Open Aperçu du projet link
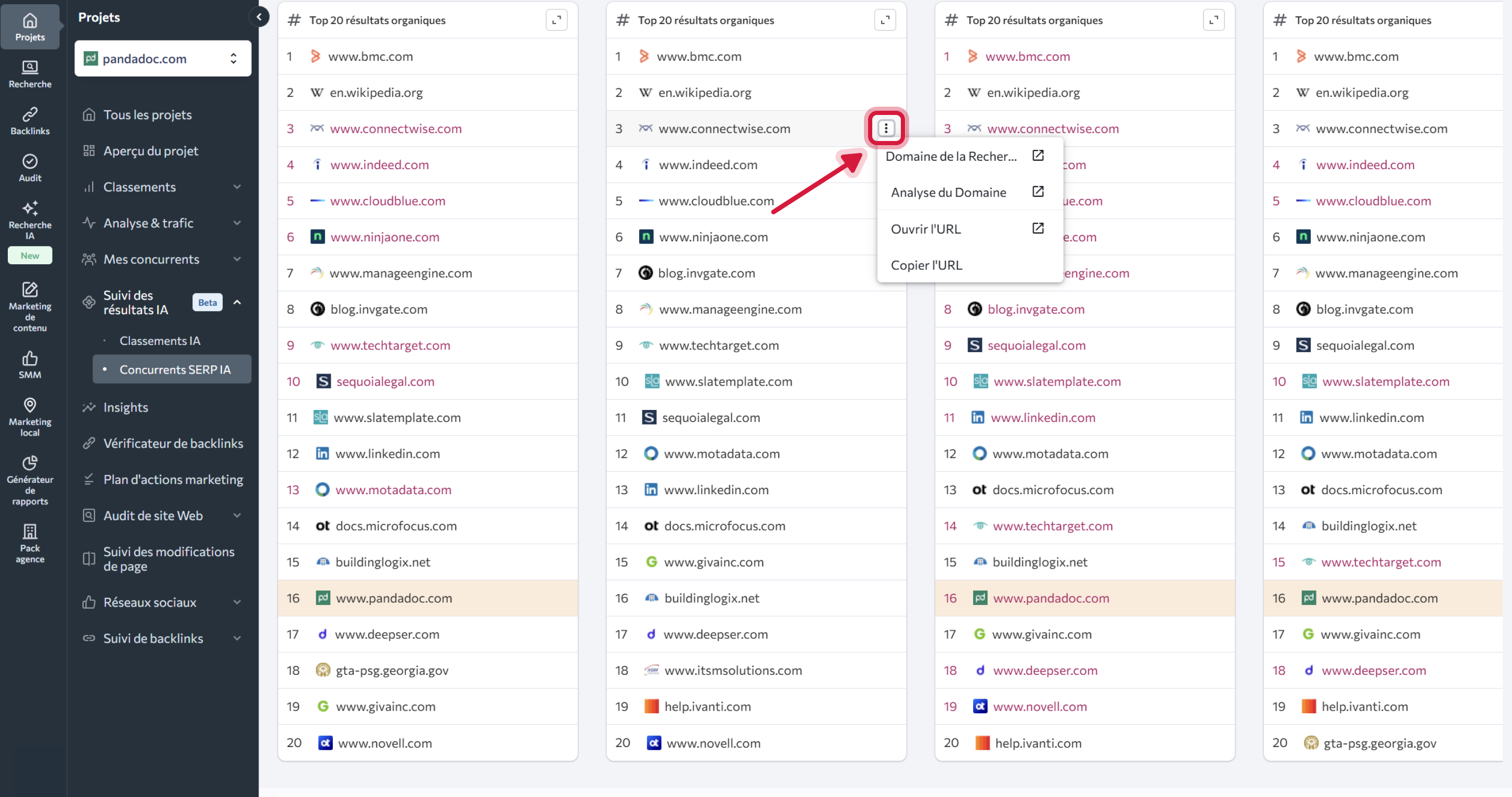This screenshot has height=797, width=1512. click(151, 151)
